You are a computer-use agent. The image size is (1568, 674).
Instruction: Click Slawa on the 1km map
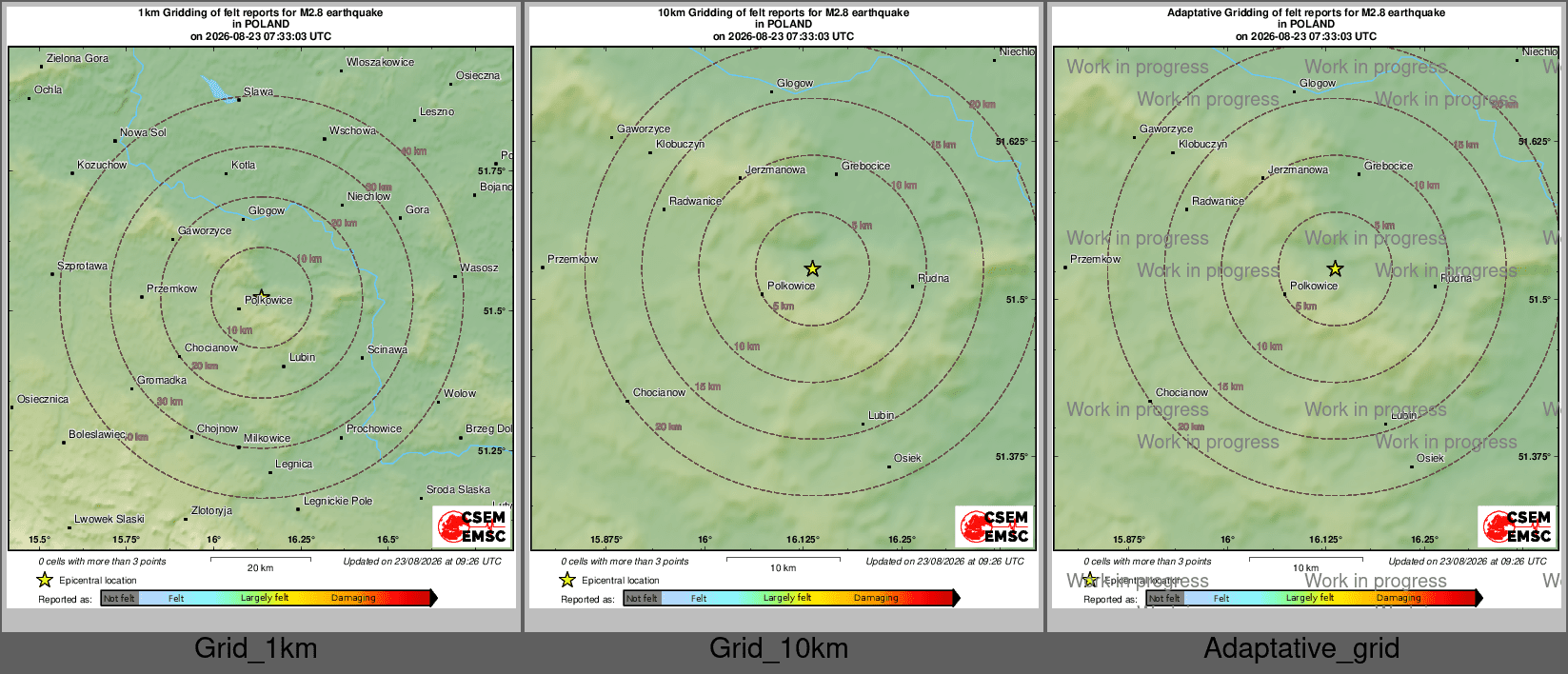click(x=258, y=91)
